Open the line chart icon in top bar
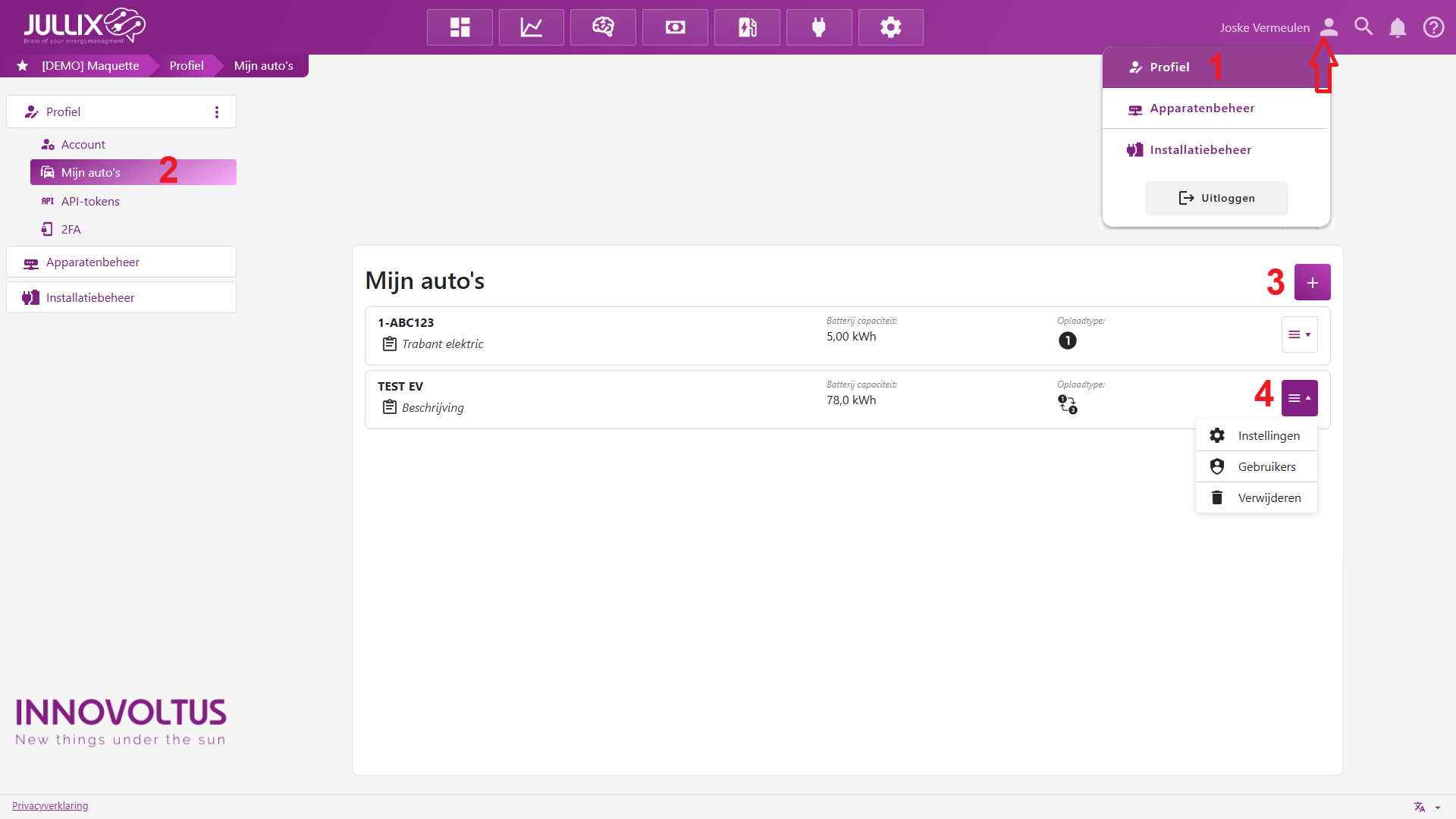The image size is (1456, 819). click(x=531, y=27)
